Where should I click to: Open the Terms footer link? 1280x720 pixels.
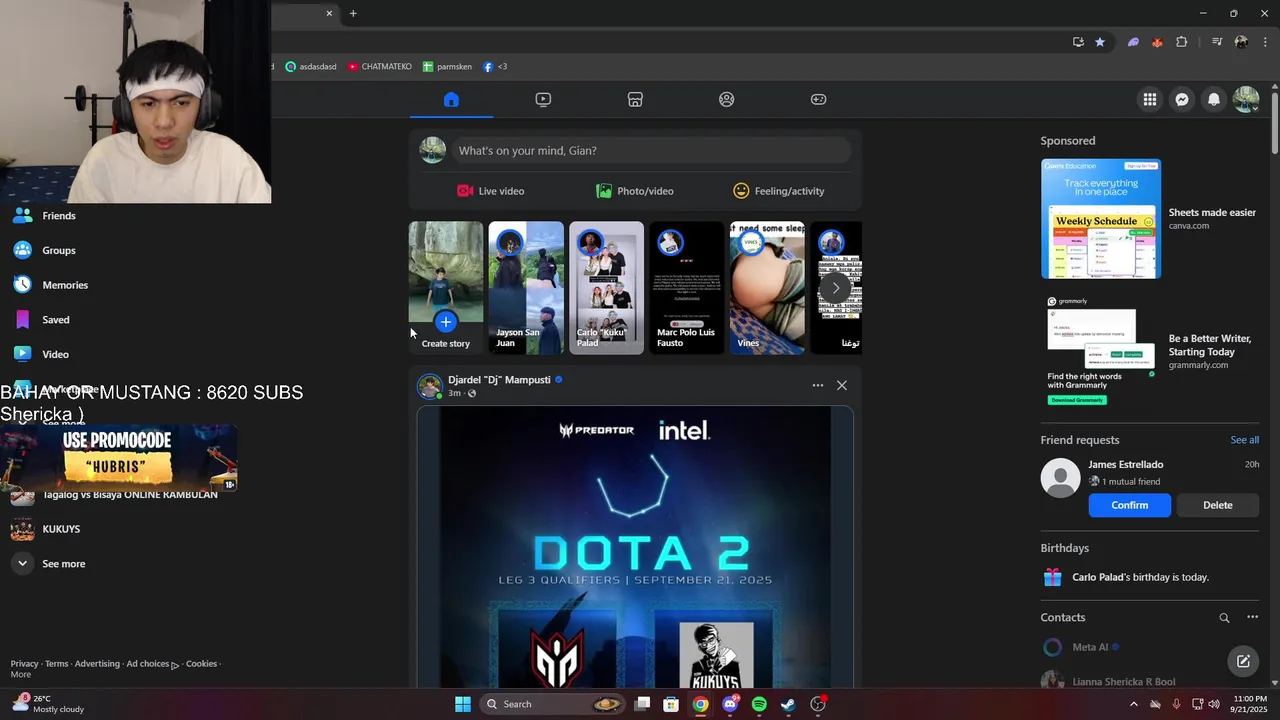pyautogui.click(x=56, y=664)
